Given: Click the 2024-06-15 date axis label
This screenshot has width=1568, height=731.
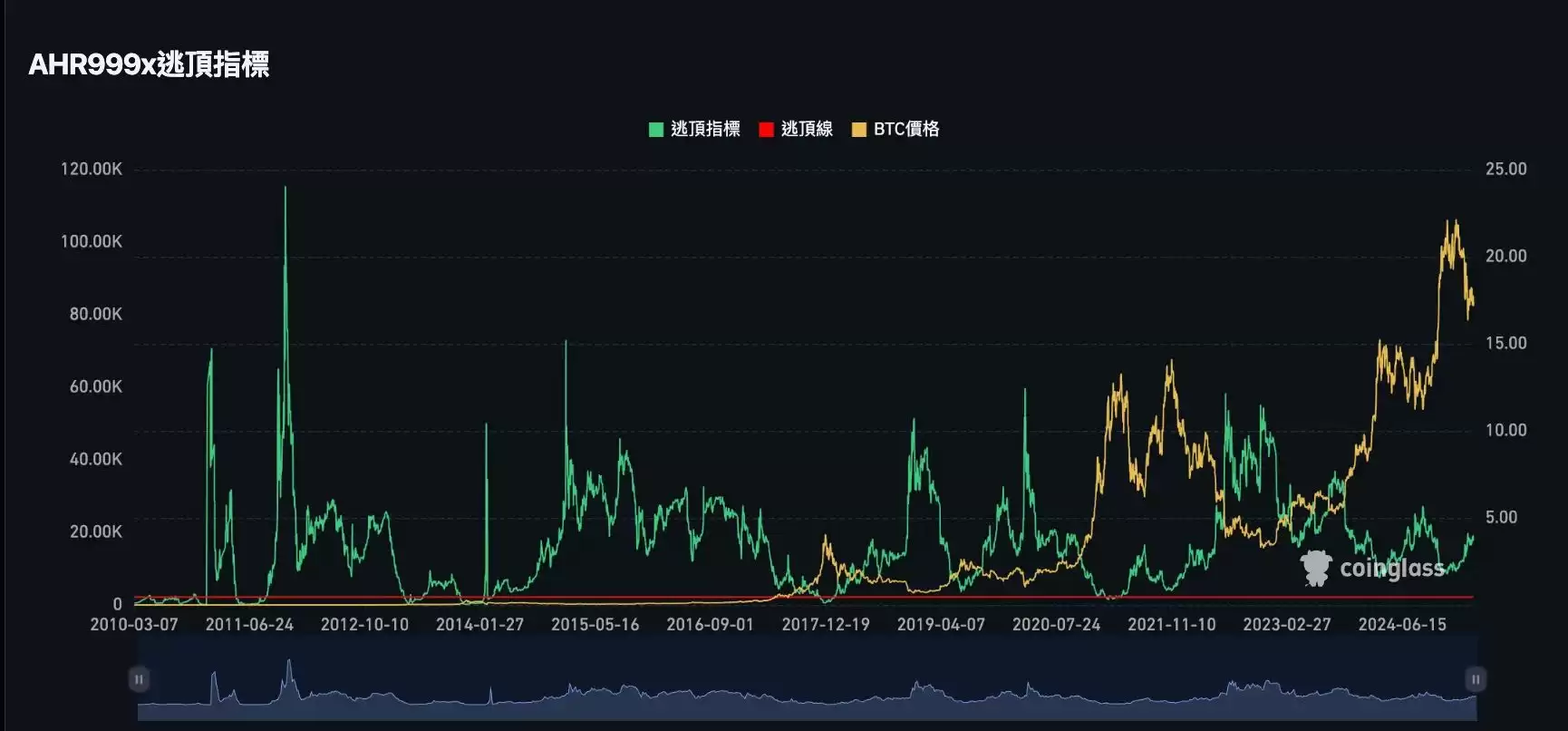Looking at the screenshot, I should (1402, 625).
